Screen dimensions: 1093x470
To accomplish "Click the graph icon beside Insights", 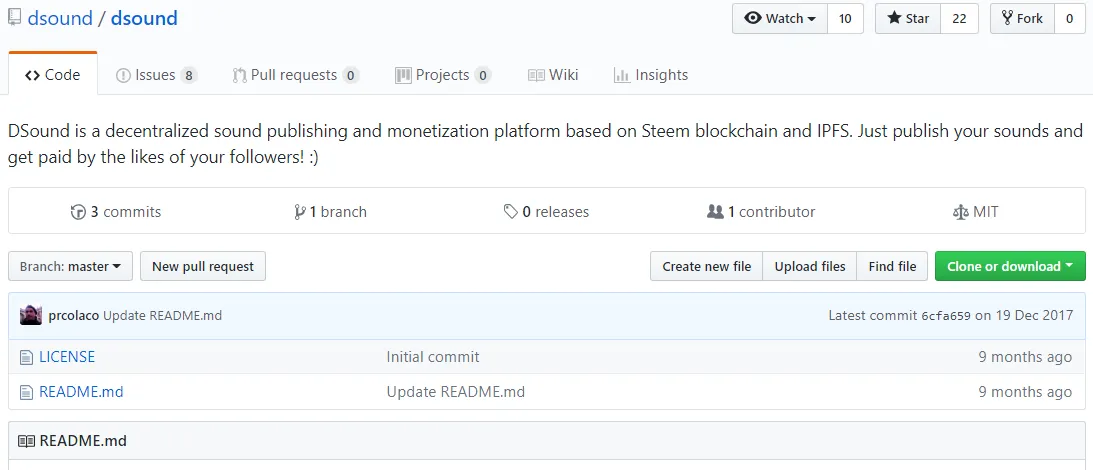I will [622, 75].
